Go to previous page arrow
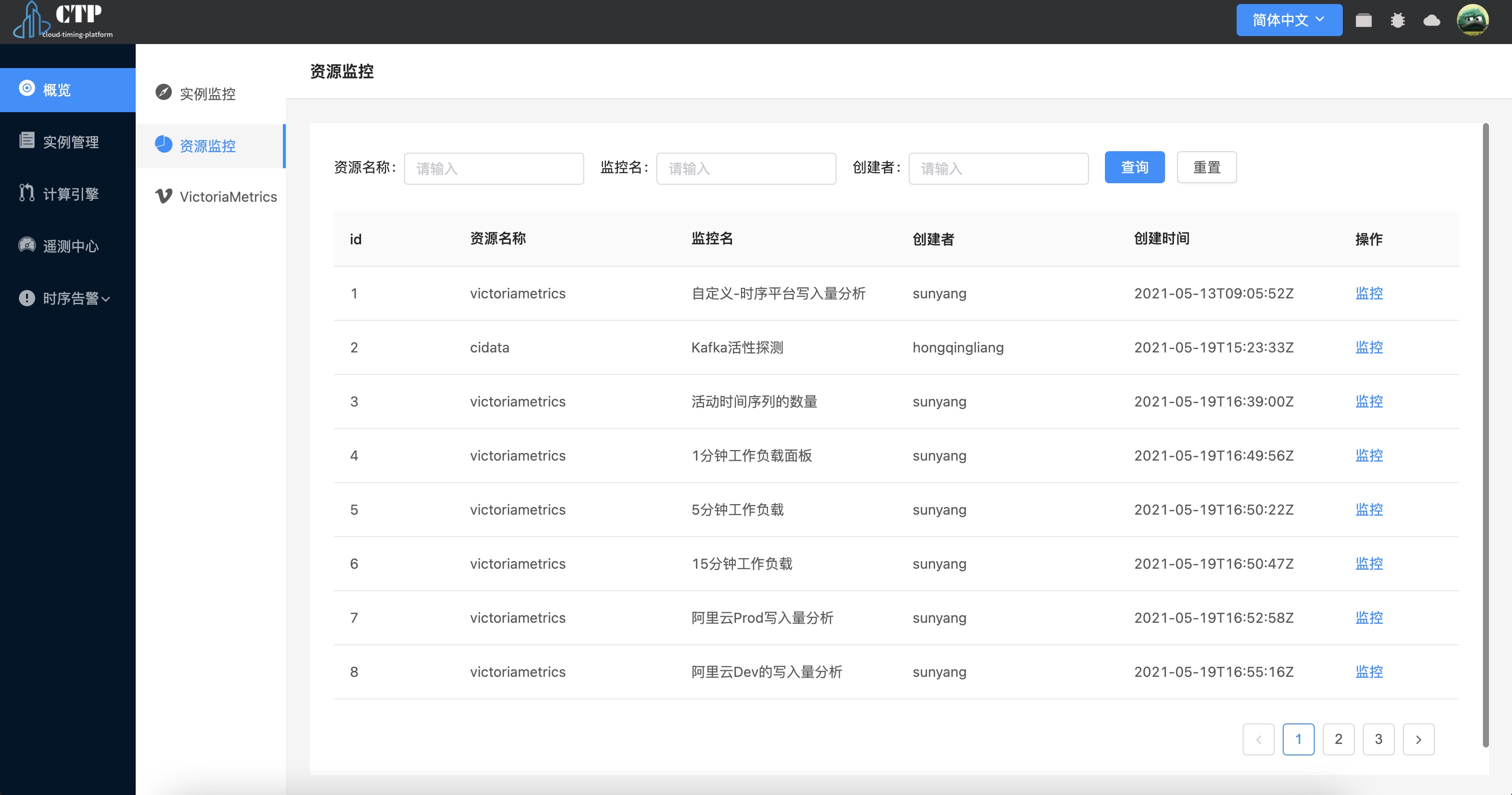 tap(1259, 739)
